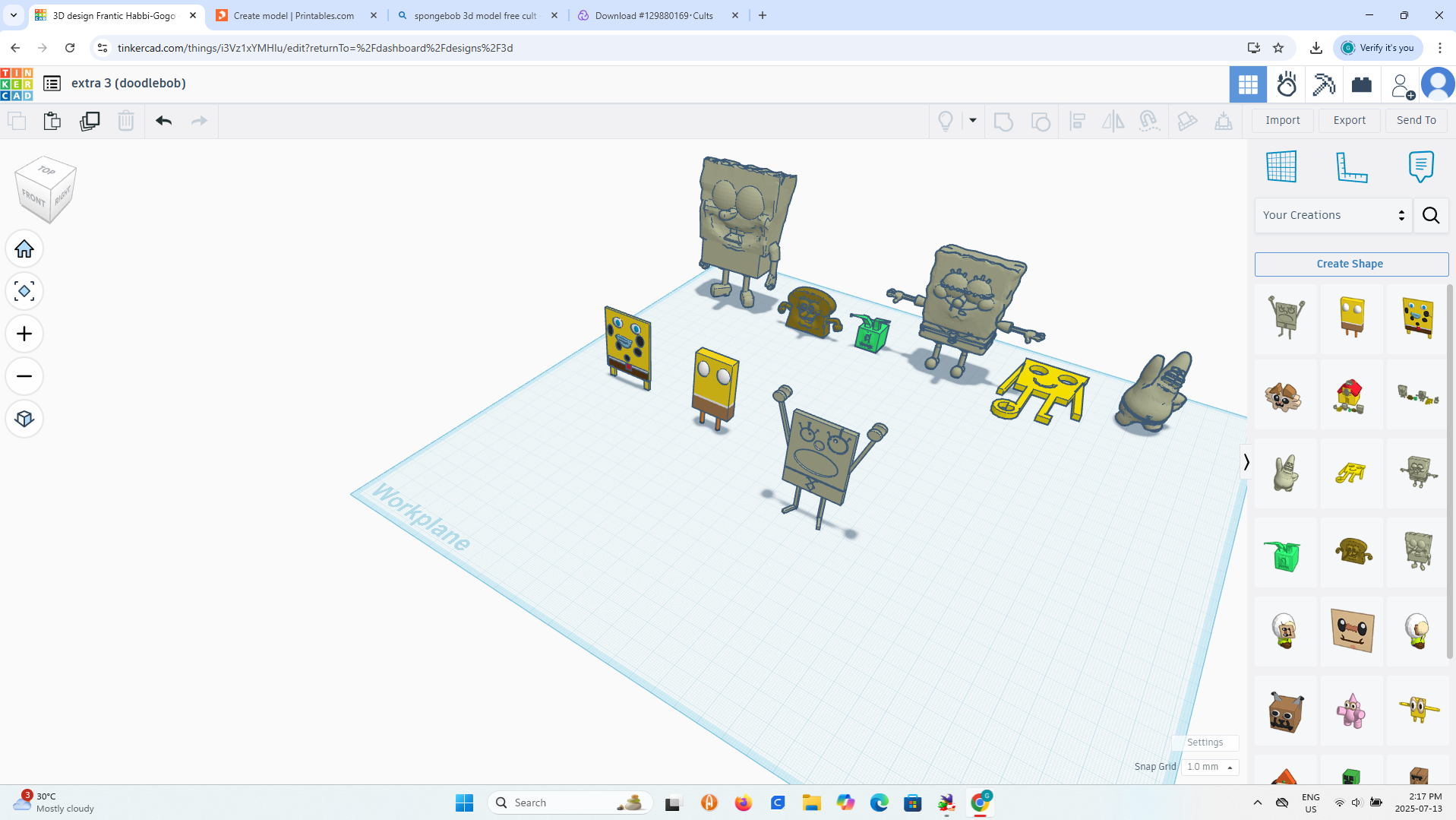Open the Snap Grid 1.0 mm dropdown

pos(1211,767)
